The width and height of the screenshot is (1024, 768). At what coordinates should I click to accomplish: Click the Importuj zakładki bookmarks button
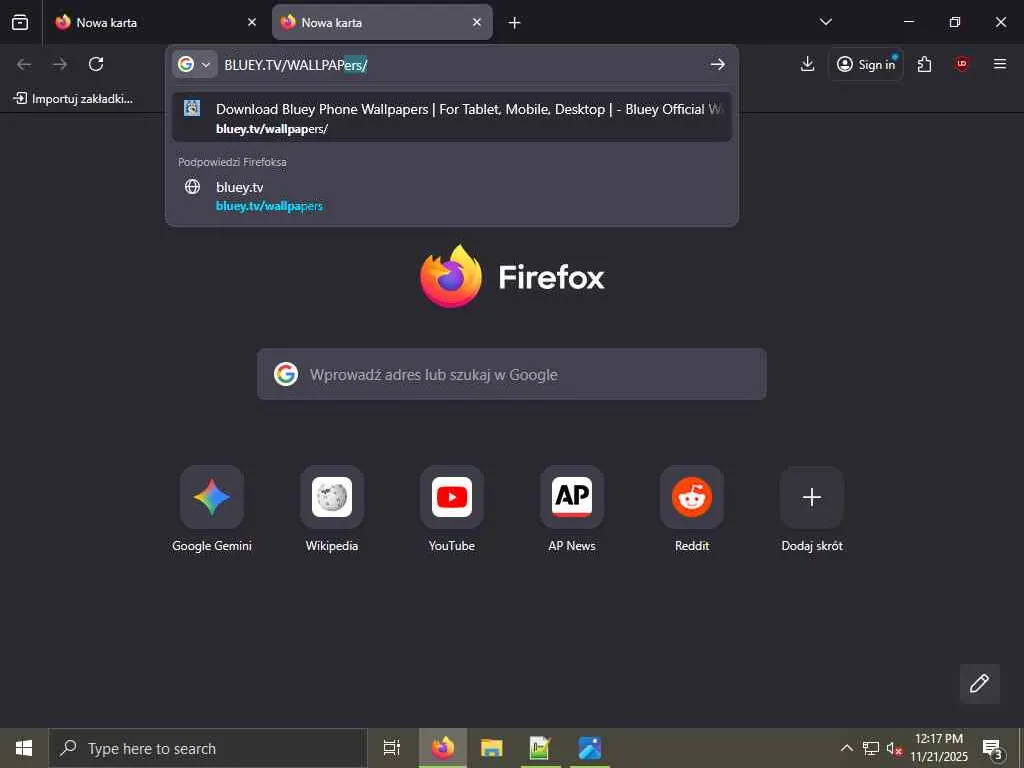[x=73, y=99]
